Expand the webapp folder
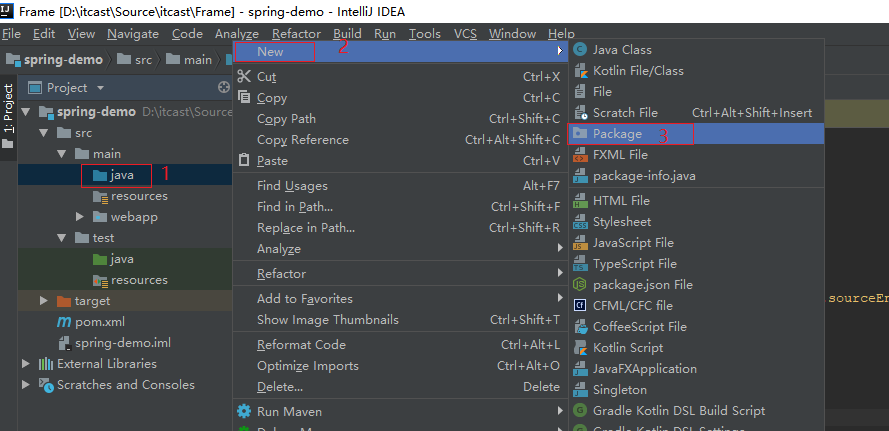This screenshot has height=431, width=889. tap(80, 217)
